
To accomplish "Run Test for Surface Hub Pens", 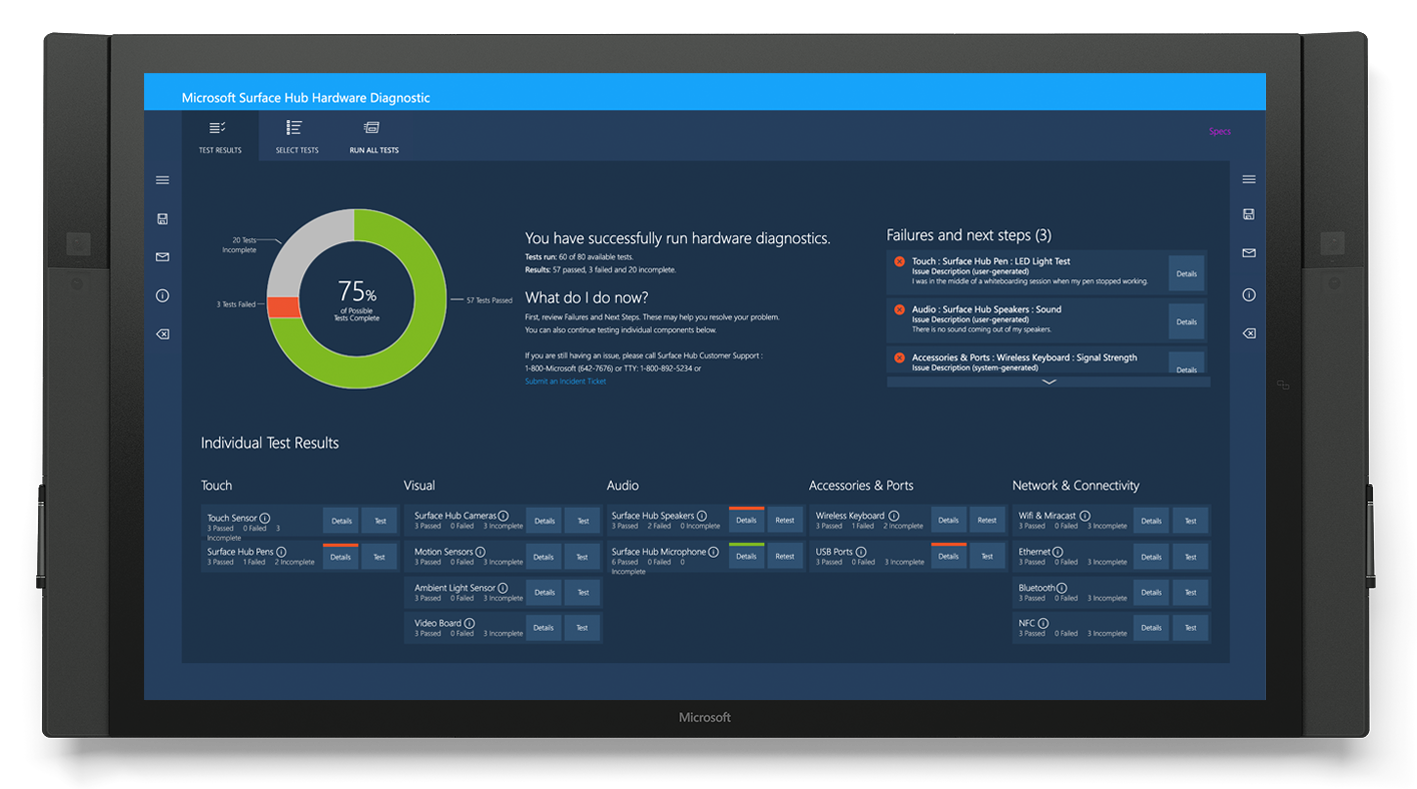I will coord(380,557).
